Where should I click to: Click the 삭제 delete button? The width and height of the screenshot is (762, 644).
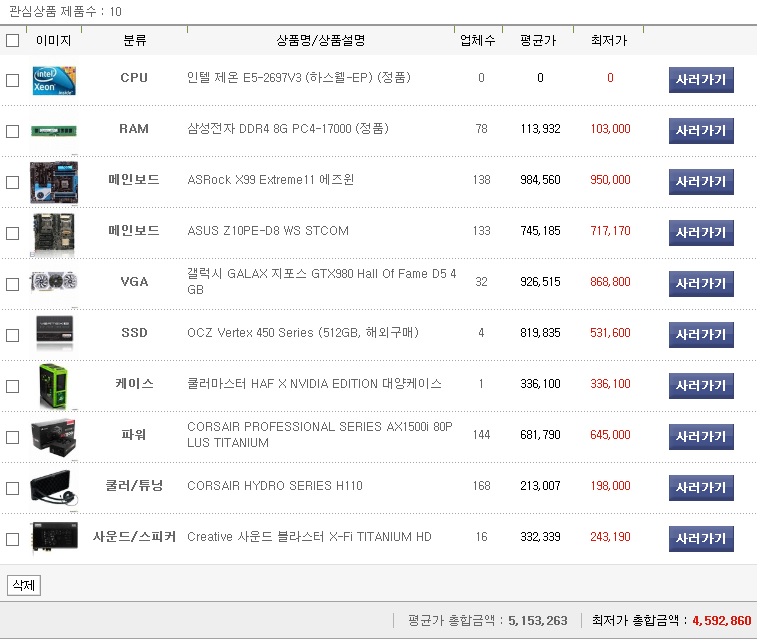coord(24,585)
